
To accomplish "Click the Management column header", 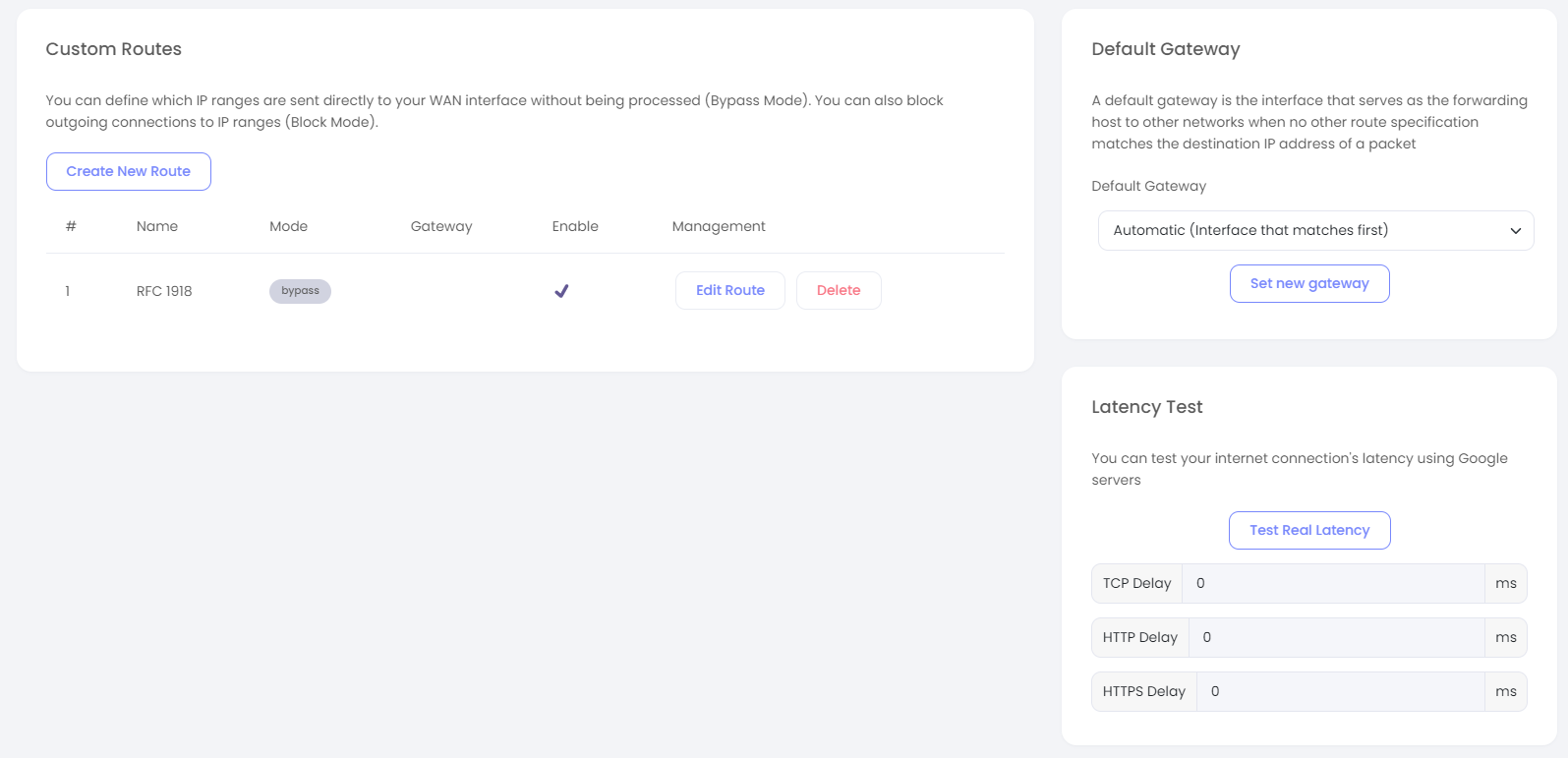I will click(x=719, y=226).
